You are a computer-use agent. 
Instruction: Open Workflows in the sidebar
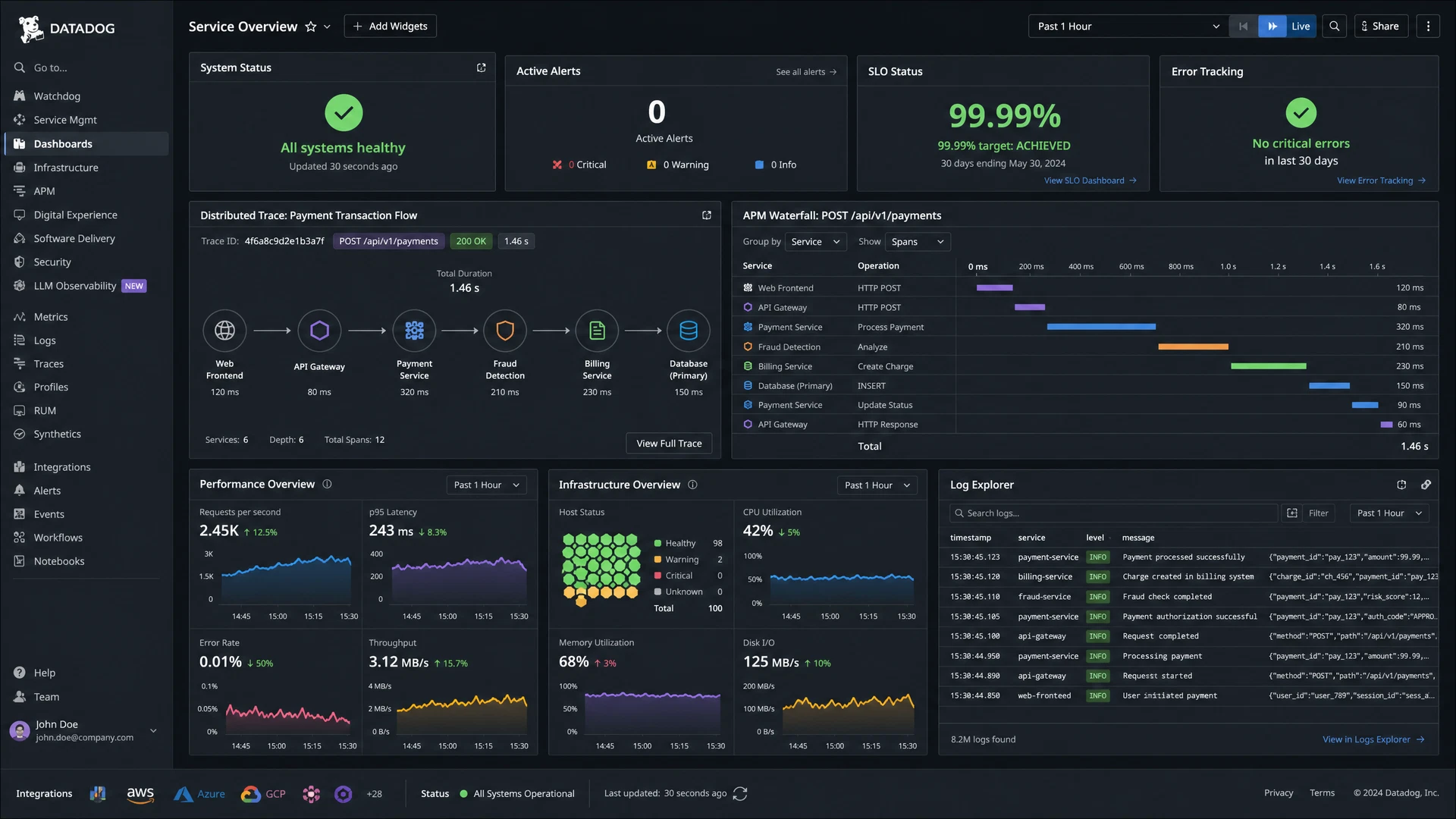click(58, 538)
